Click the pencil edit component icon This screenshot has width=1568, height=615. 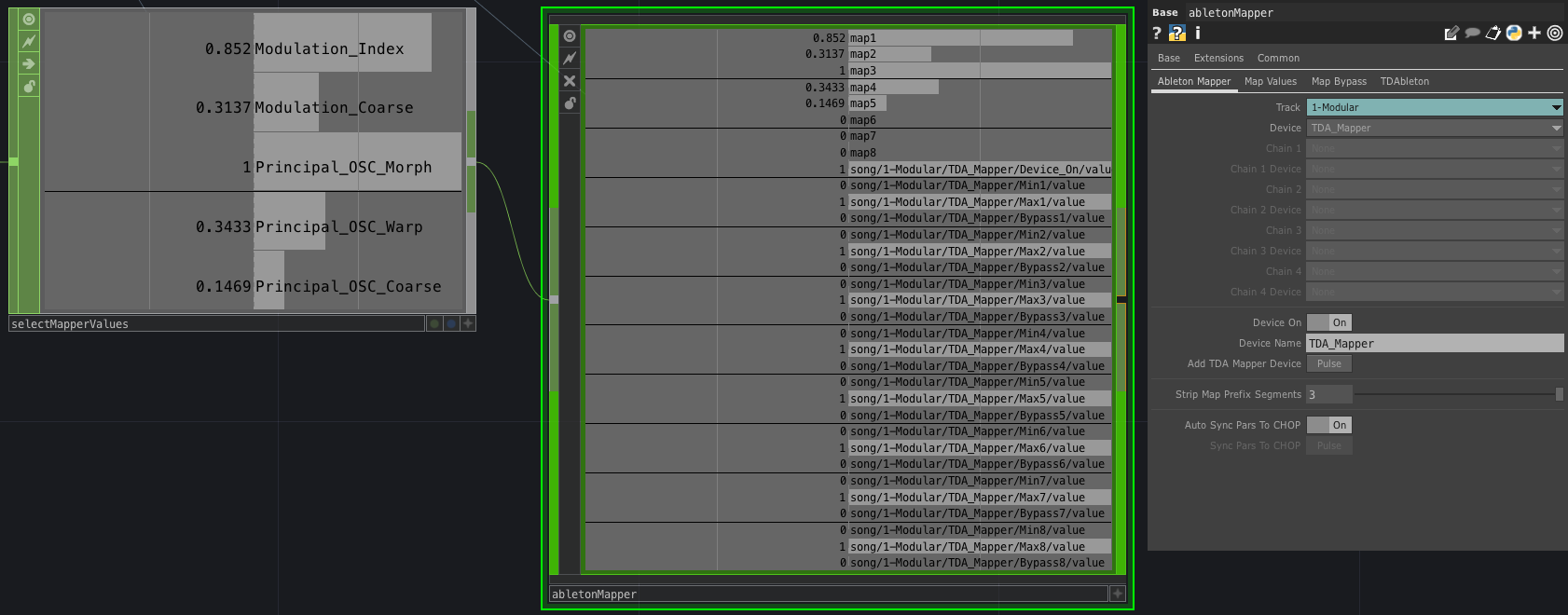click(1451, 34)
